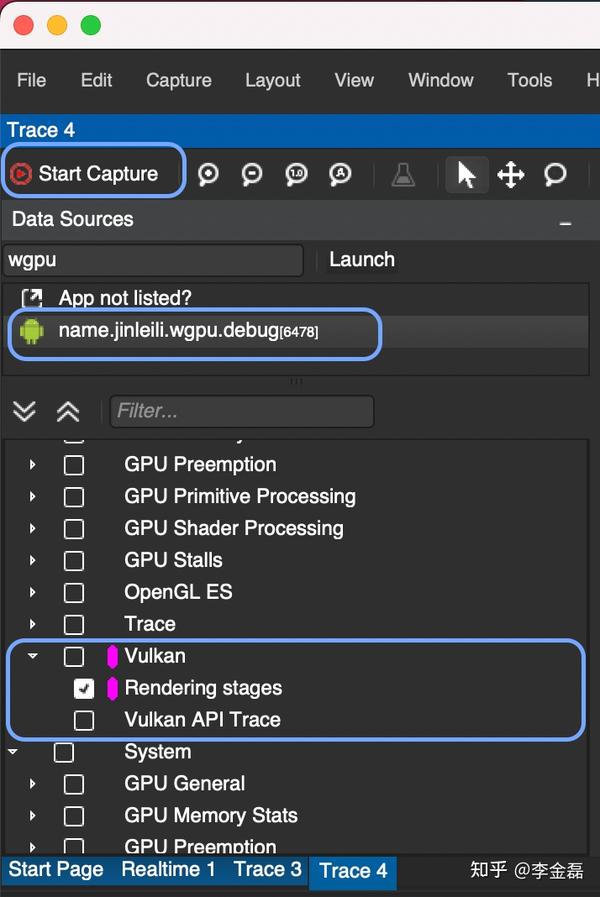This screenshot has width=600, height=897.
Task: Switch to the Trace 3 tab
Action: (266, 870)
